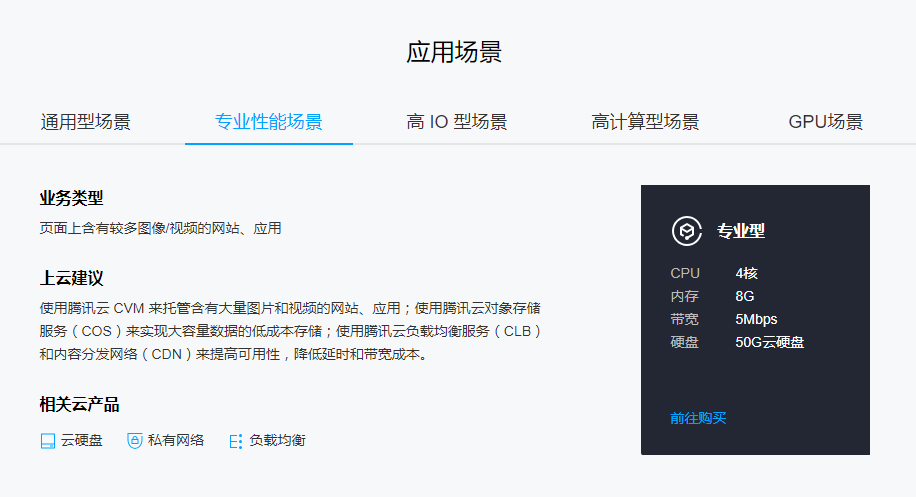The height and width of the screenshot is (497, 916).
Task: Click the 上云建议 heading
Action: [71, 278]
